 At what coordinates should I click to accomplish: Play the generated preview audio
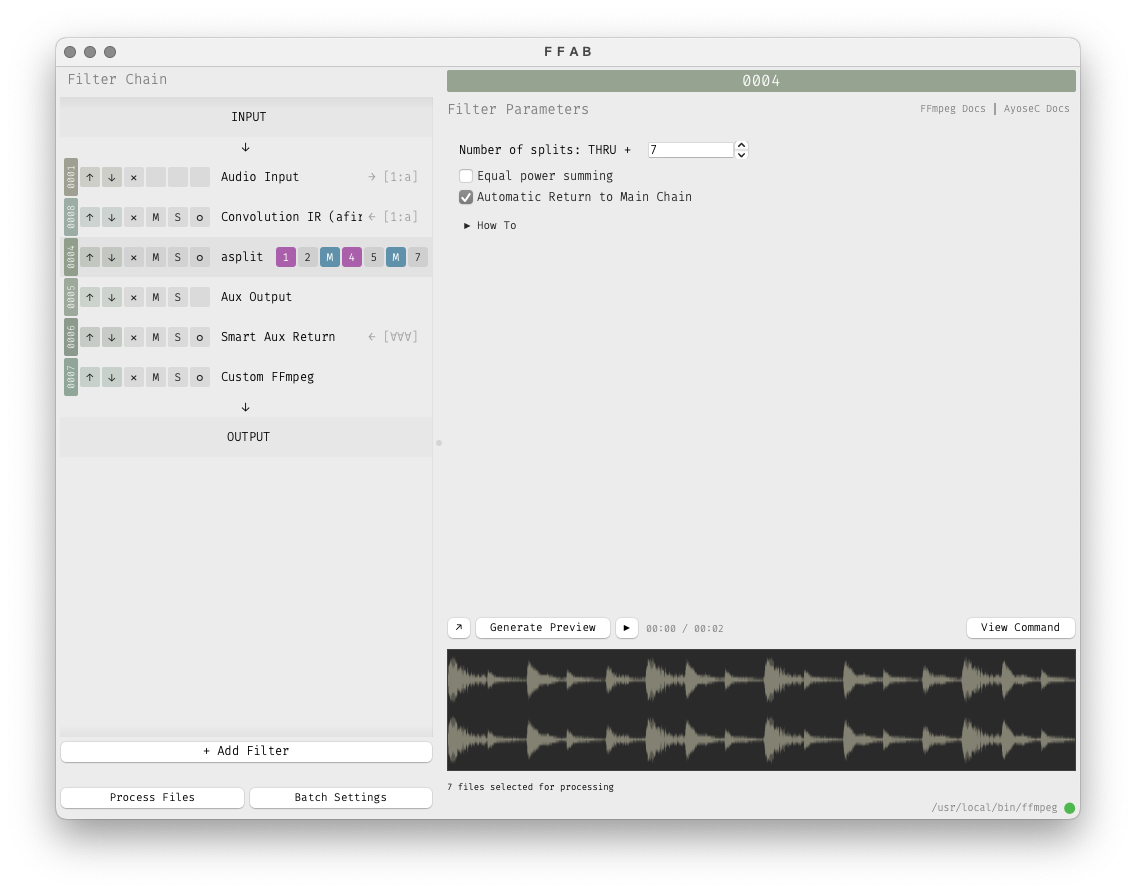[627, 628]
